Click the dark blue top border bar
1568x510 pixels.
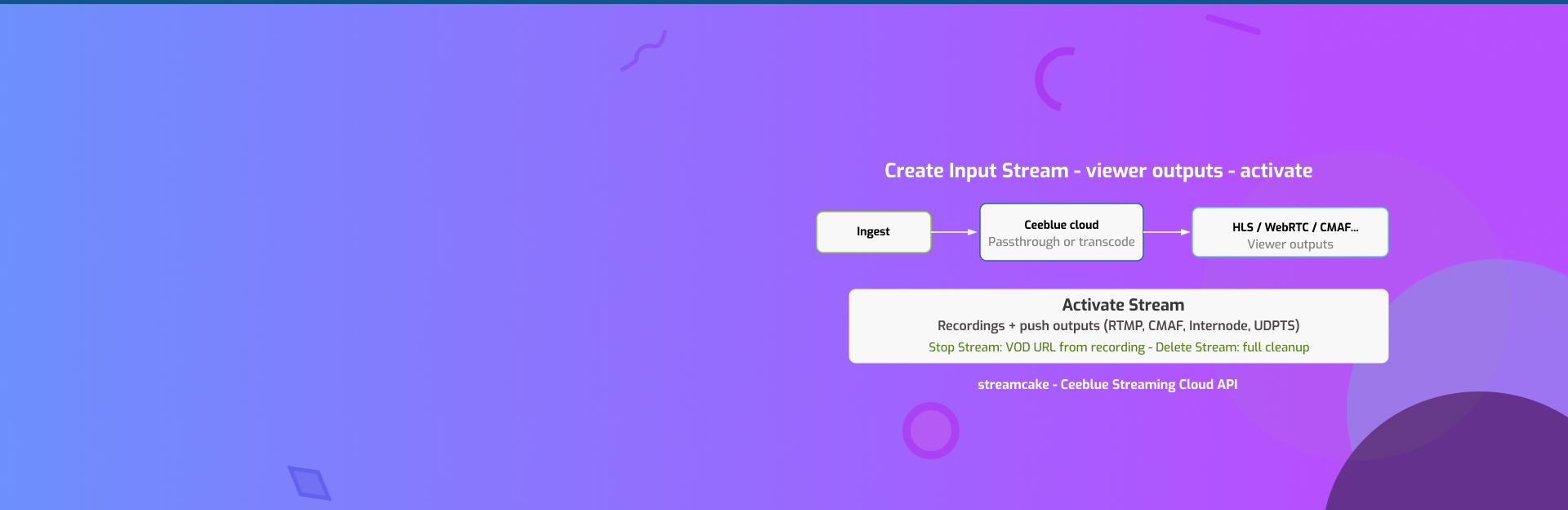point(784,2)
